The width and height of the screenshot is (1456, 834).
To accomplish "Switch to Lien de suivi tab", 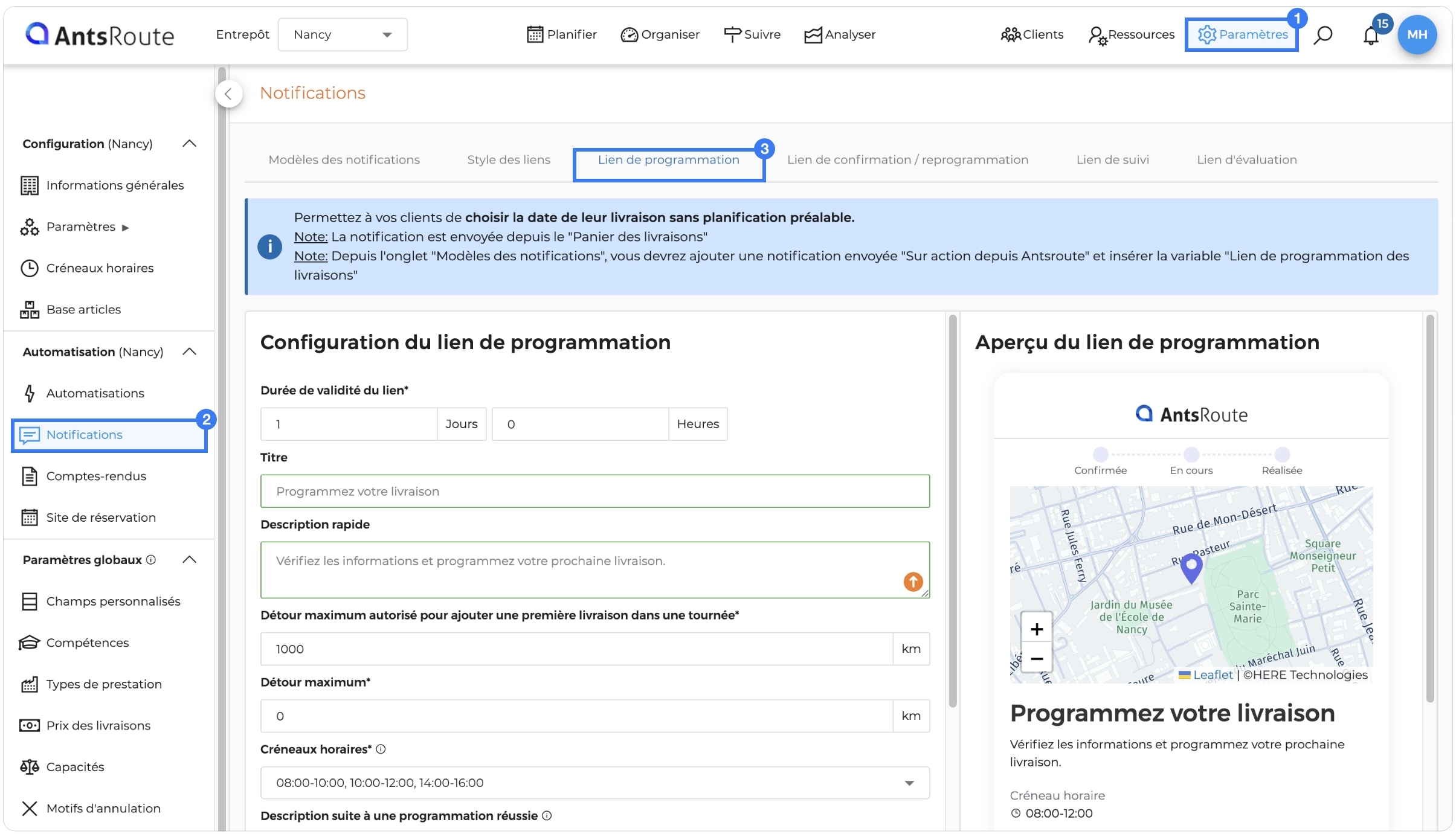I will pyautogui.click(x=1112, y=160).
